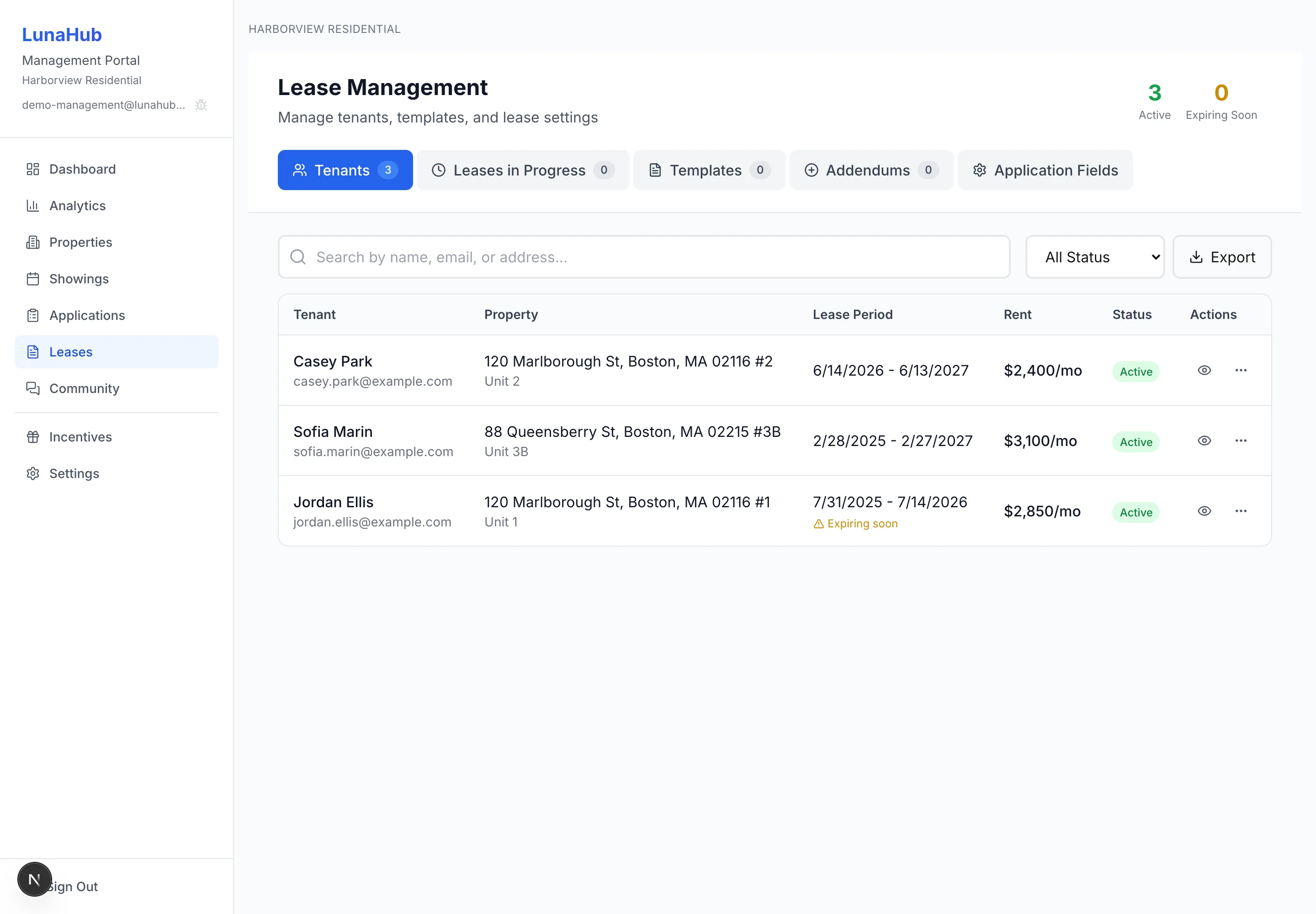
Task: Open Settings from the sidebar
Action: (x=116, y=473)
